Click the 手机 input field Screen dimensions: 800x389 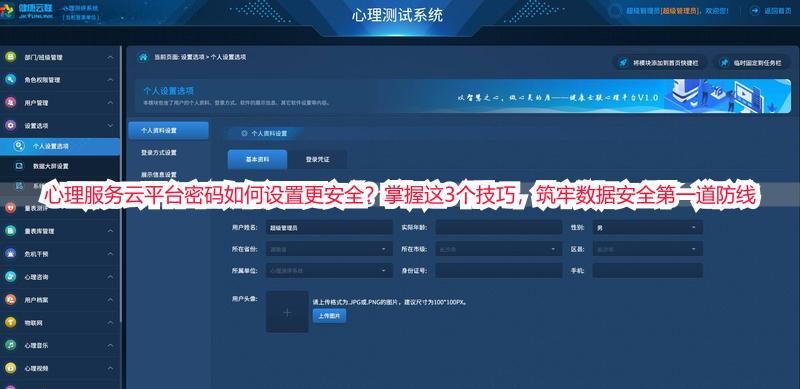647,271
